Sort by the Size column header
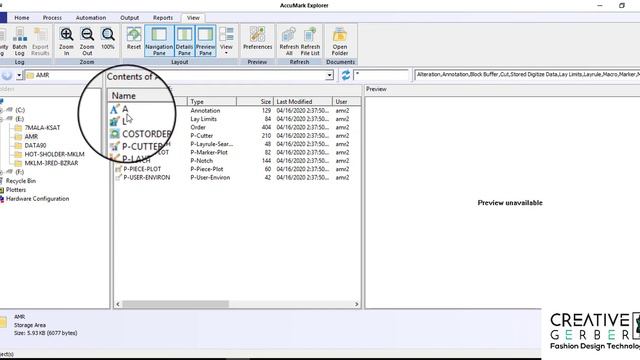The image size is (640, 360). tap(255, 101)
